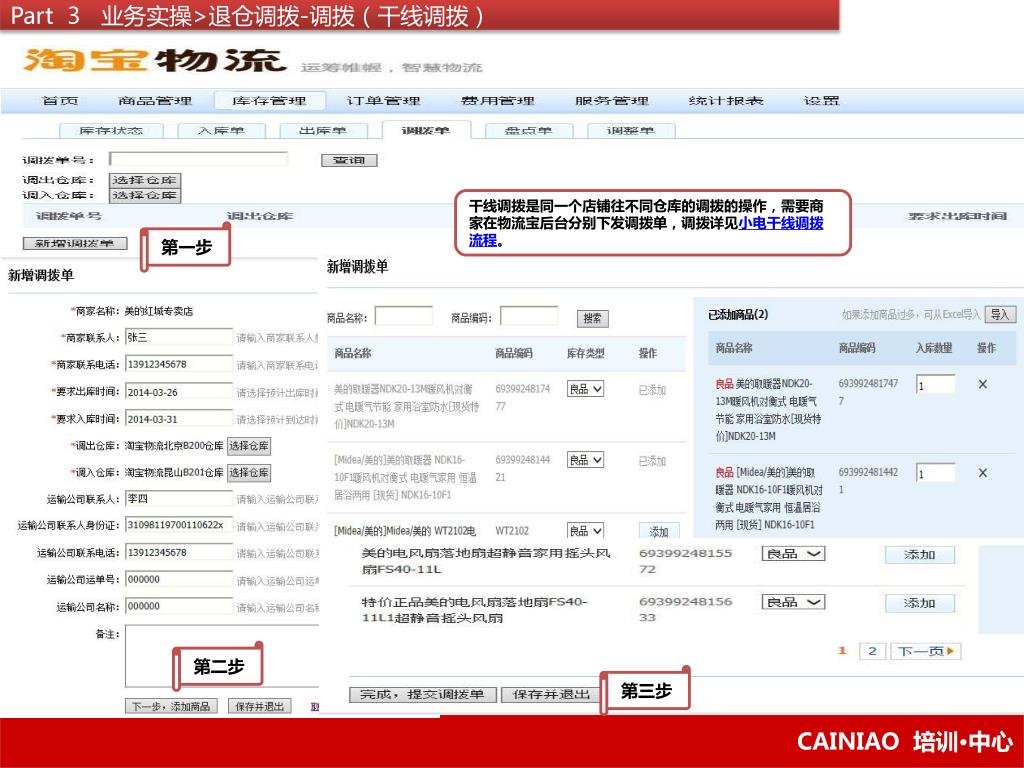
Task: Click product code WT2102 cell
Action: click(x=512, y=531)
